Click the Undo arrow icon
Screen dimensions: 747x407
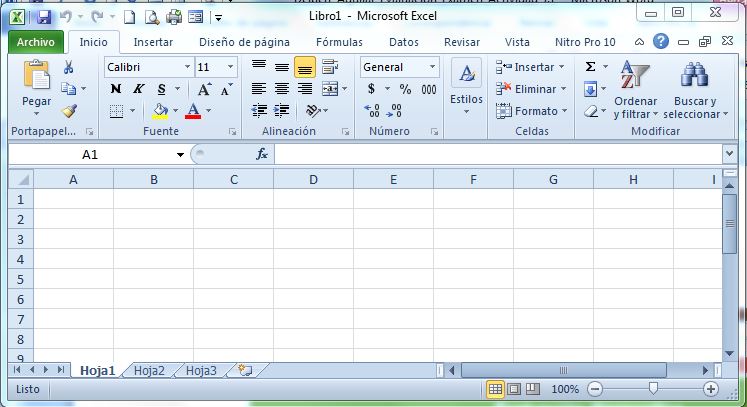[x=66, y=17]
